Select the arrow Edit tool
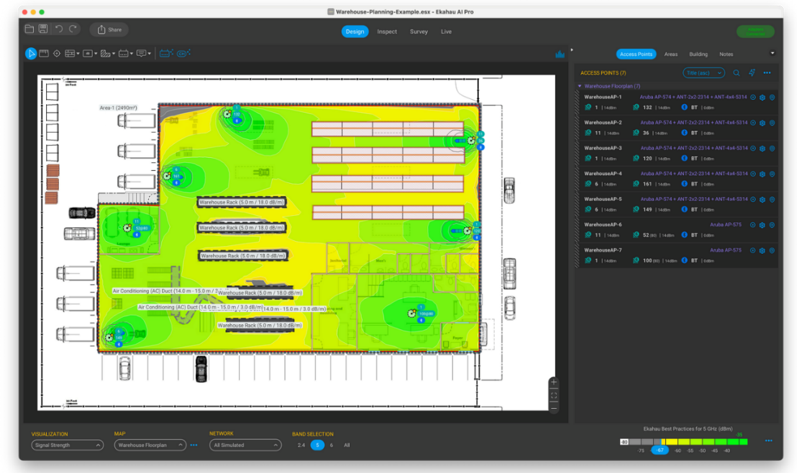 (30, 53)
